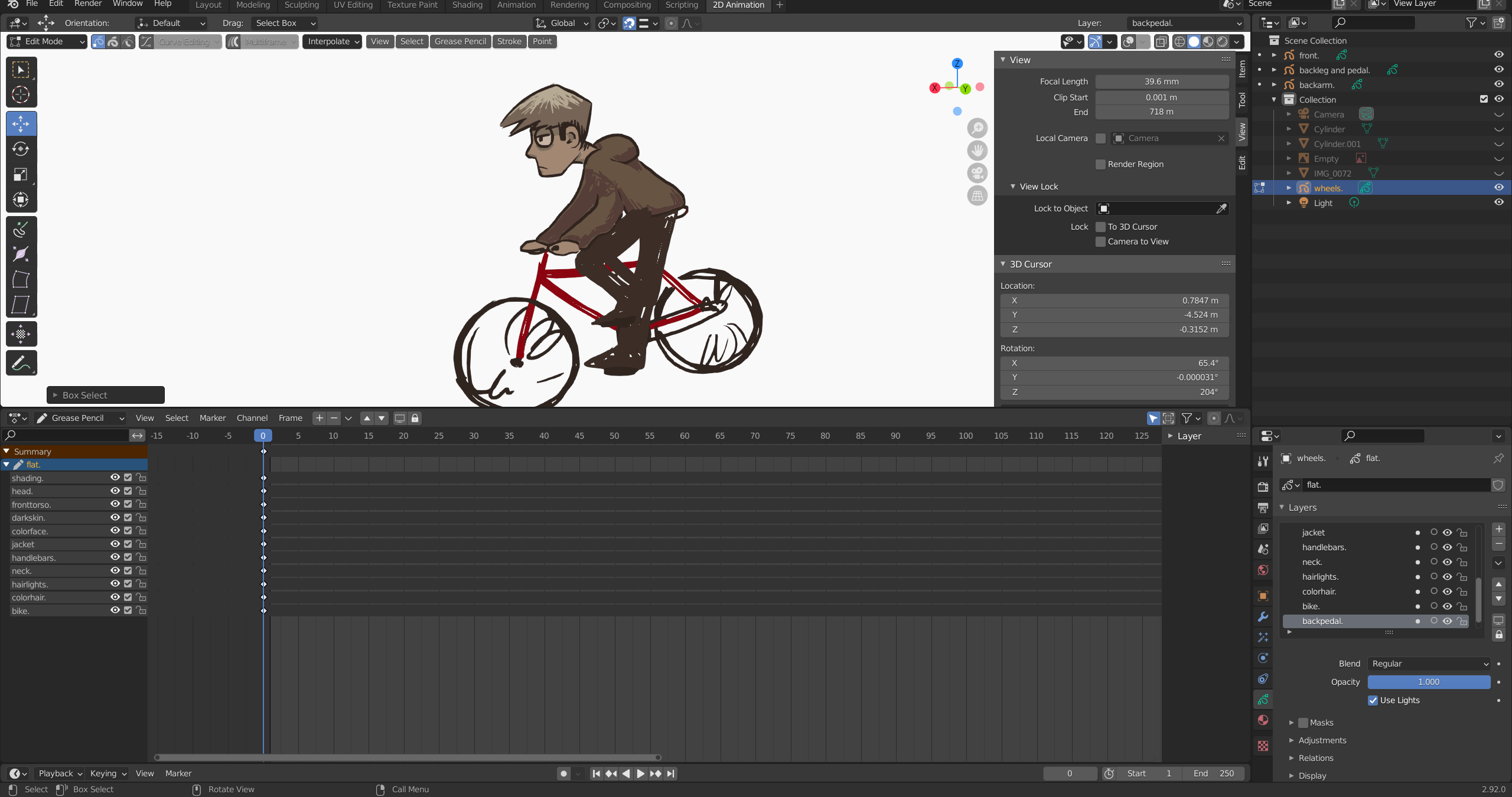Click frame 0 marker on timeline
The height and width of the screenshot is (797, 1512).
pyautogui.click(x=263, y=435)
